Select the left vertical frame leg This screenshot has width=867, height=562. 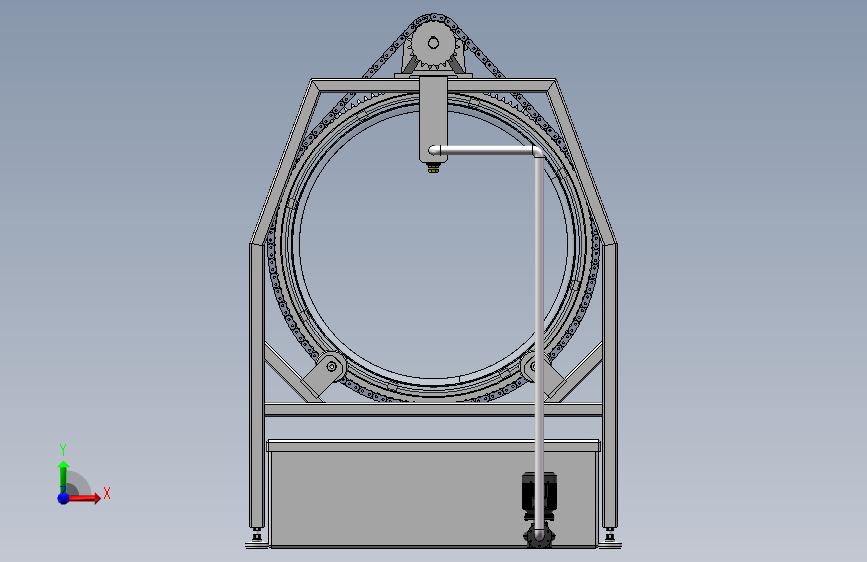click(x=257, y=386)
